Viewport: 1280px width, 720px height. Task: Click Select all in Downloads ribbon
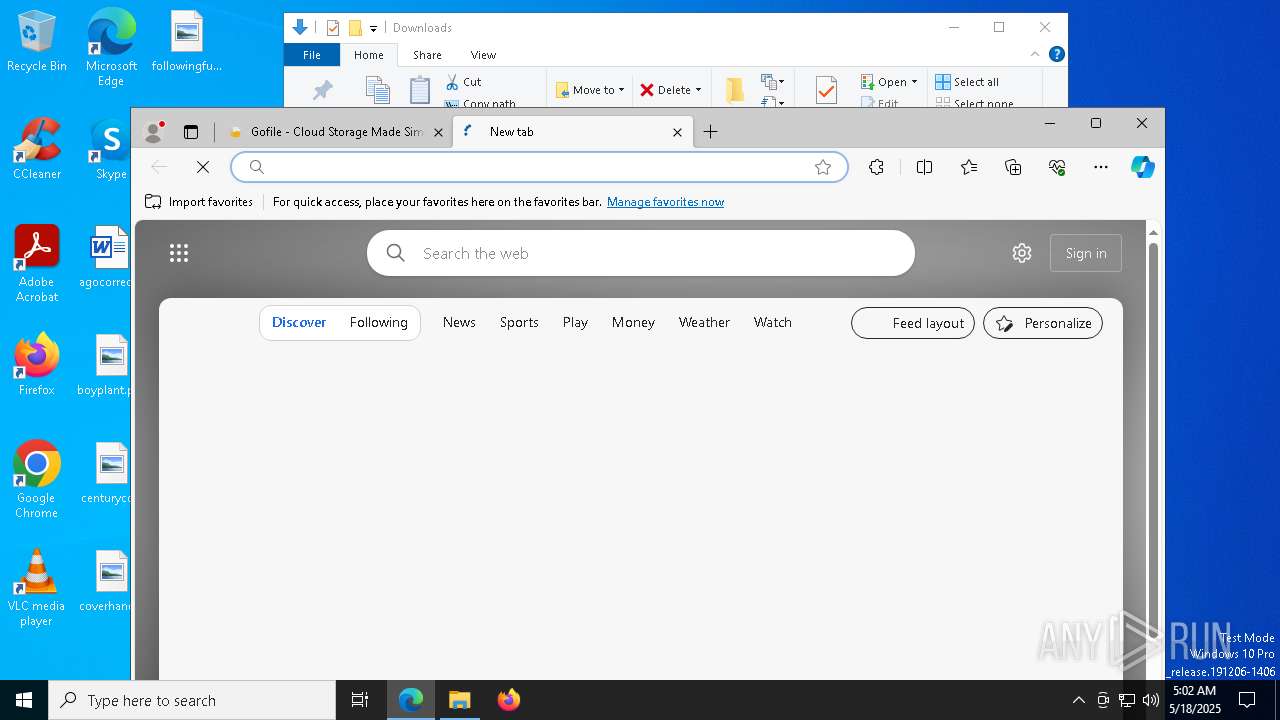click(x=967, y=82)
